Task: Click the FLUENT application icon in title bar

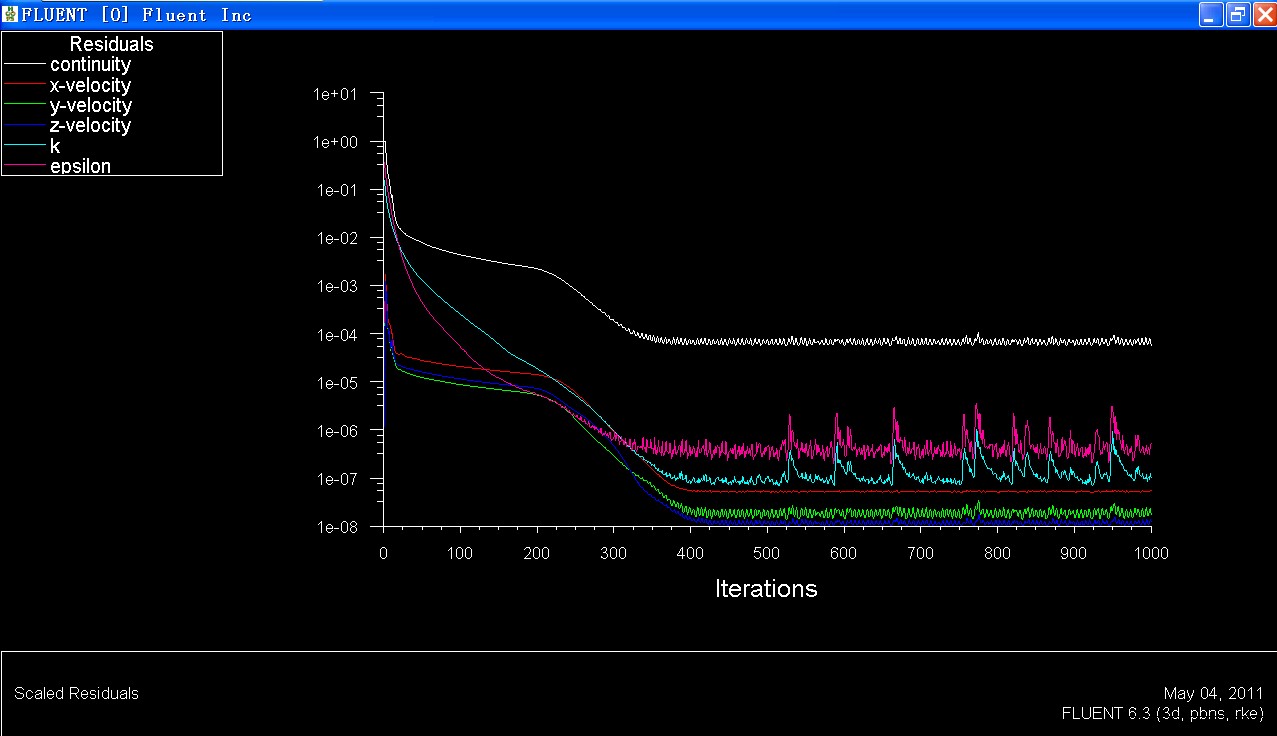Action: pyautogui.click(x=11, y=14)
